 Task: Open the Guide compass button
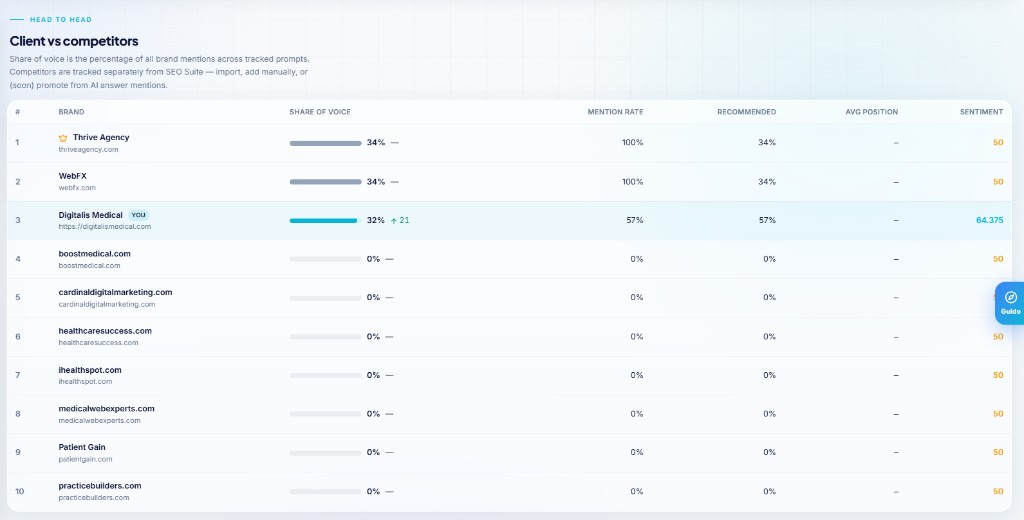point(1010,303)
